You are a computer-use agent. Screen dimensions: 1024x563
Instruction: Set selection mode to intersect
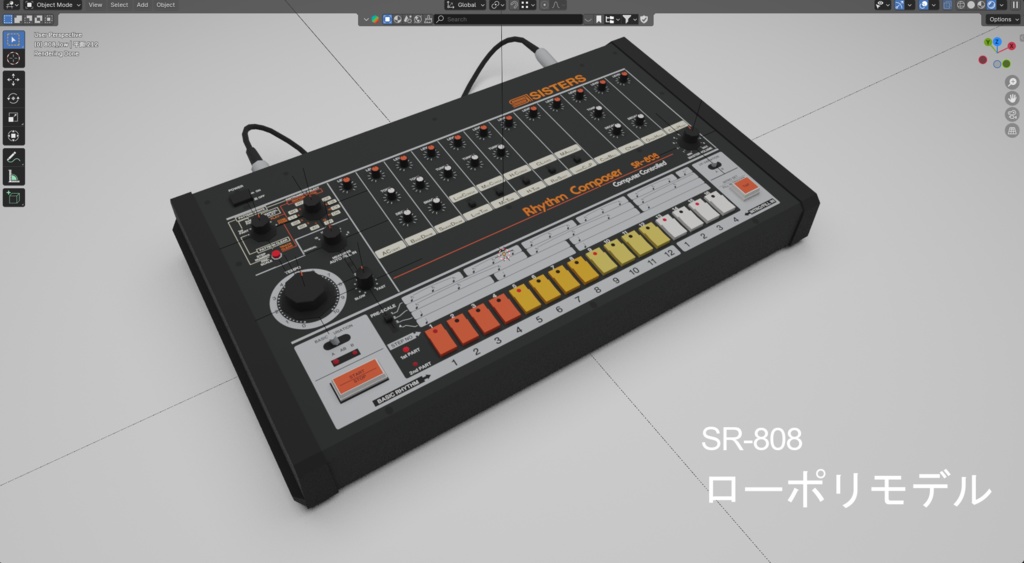(48, 19)
